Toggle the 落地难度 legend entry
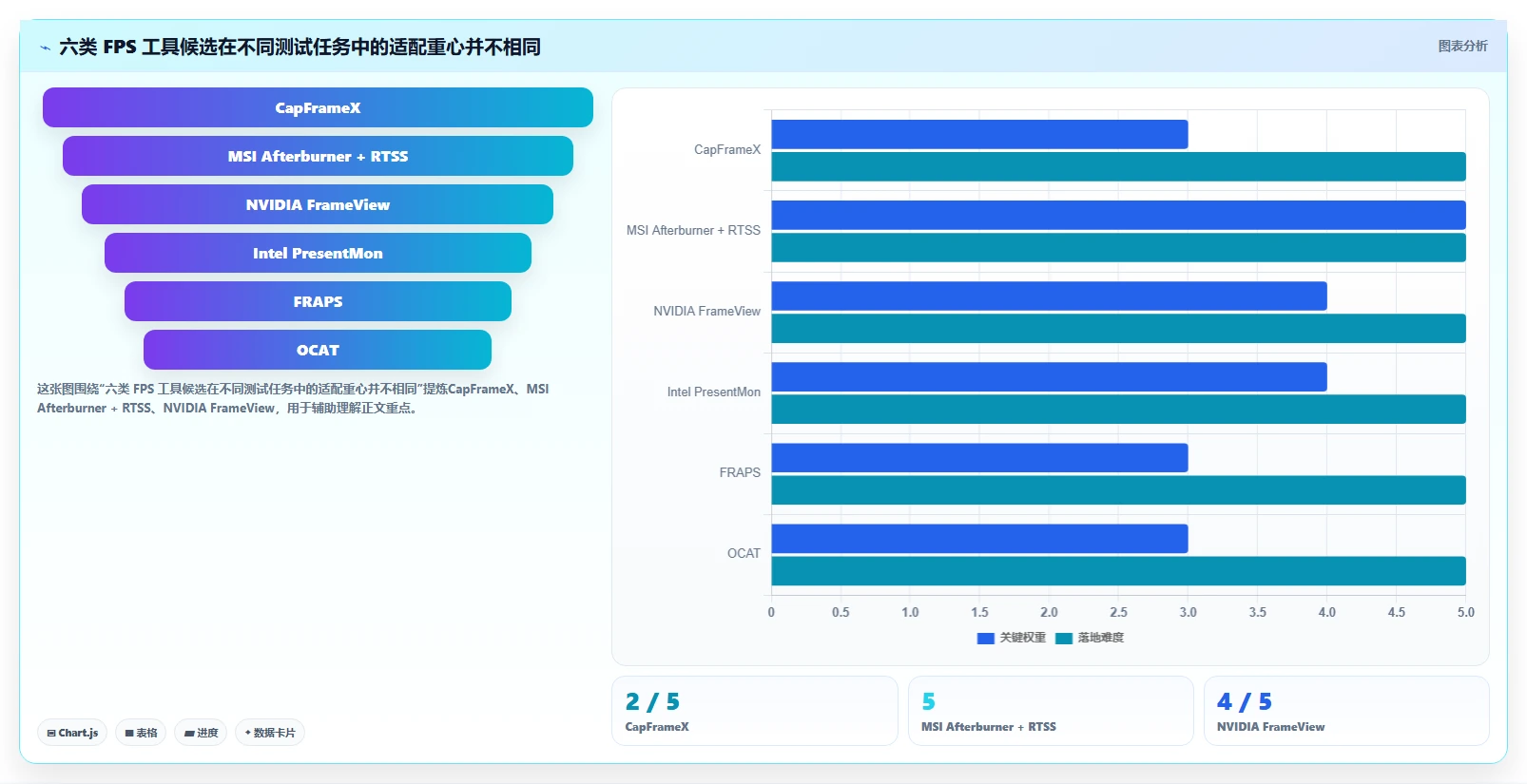The width and height of the screenshot is (1527, 784). click(x=1090, y=638)
